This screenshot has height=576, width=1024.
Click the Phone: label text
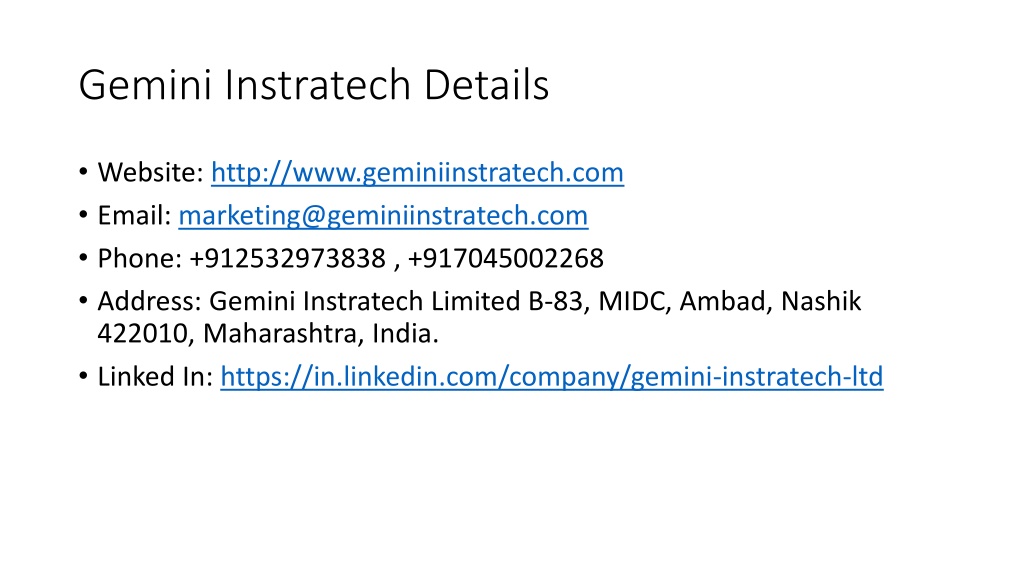click(x=140, y=259)
